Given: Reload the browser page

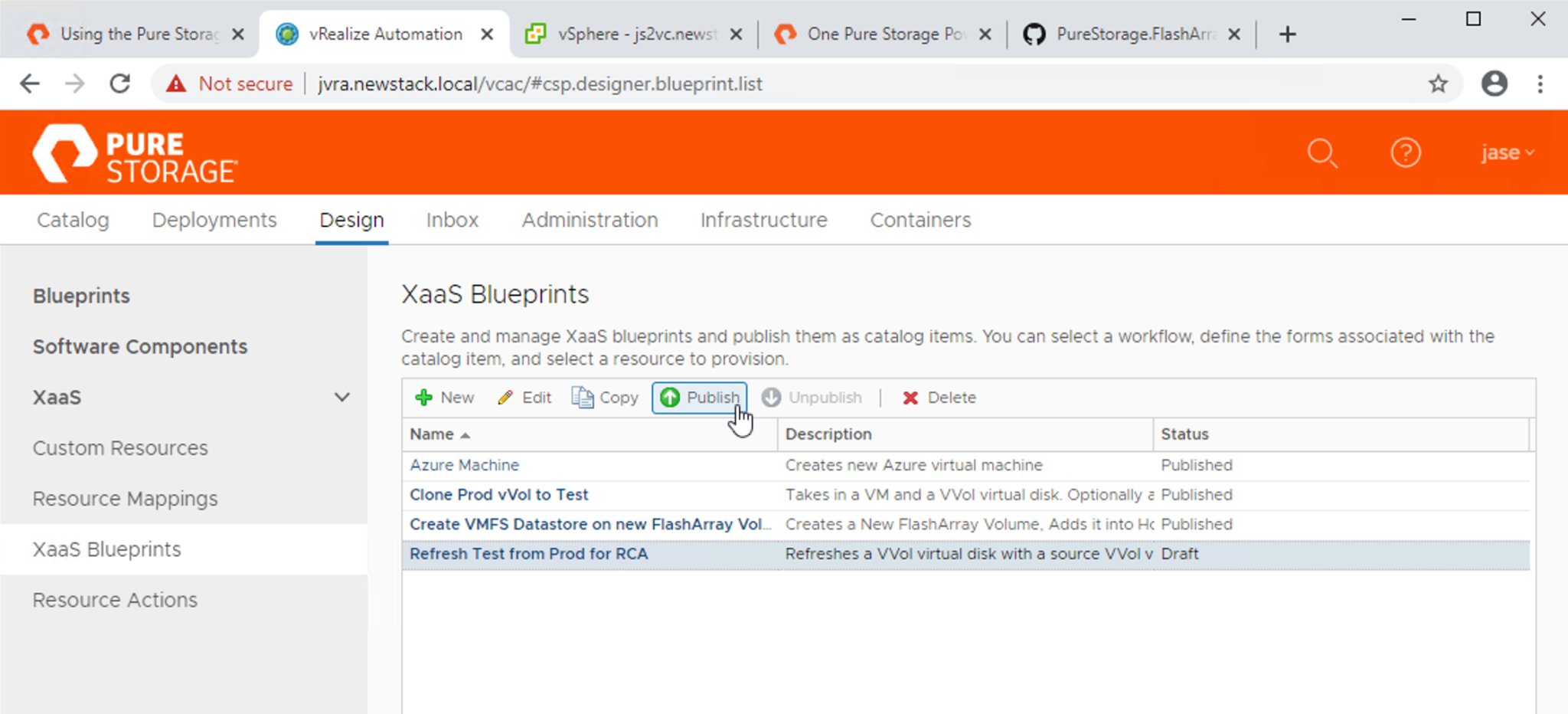Looking at the screenshot, I should point(120,84).
